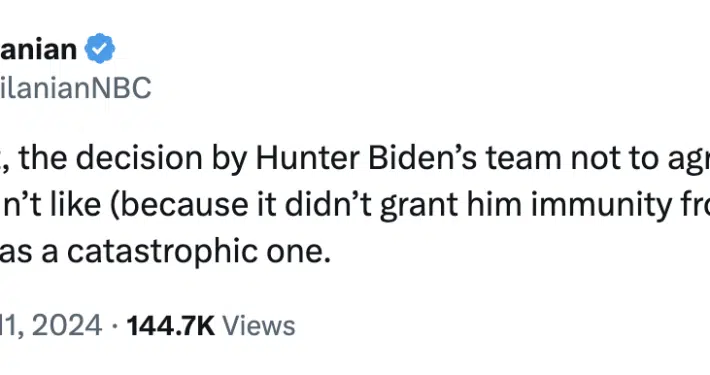
Task: Select the word "catastrophic" in the tweet
Action: tap(163, 252)
